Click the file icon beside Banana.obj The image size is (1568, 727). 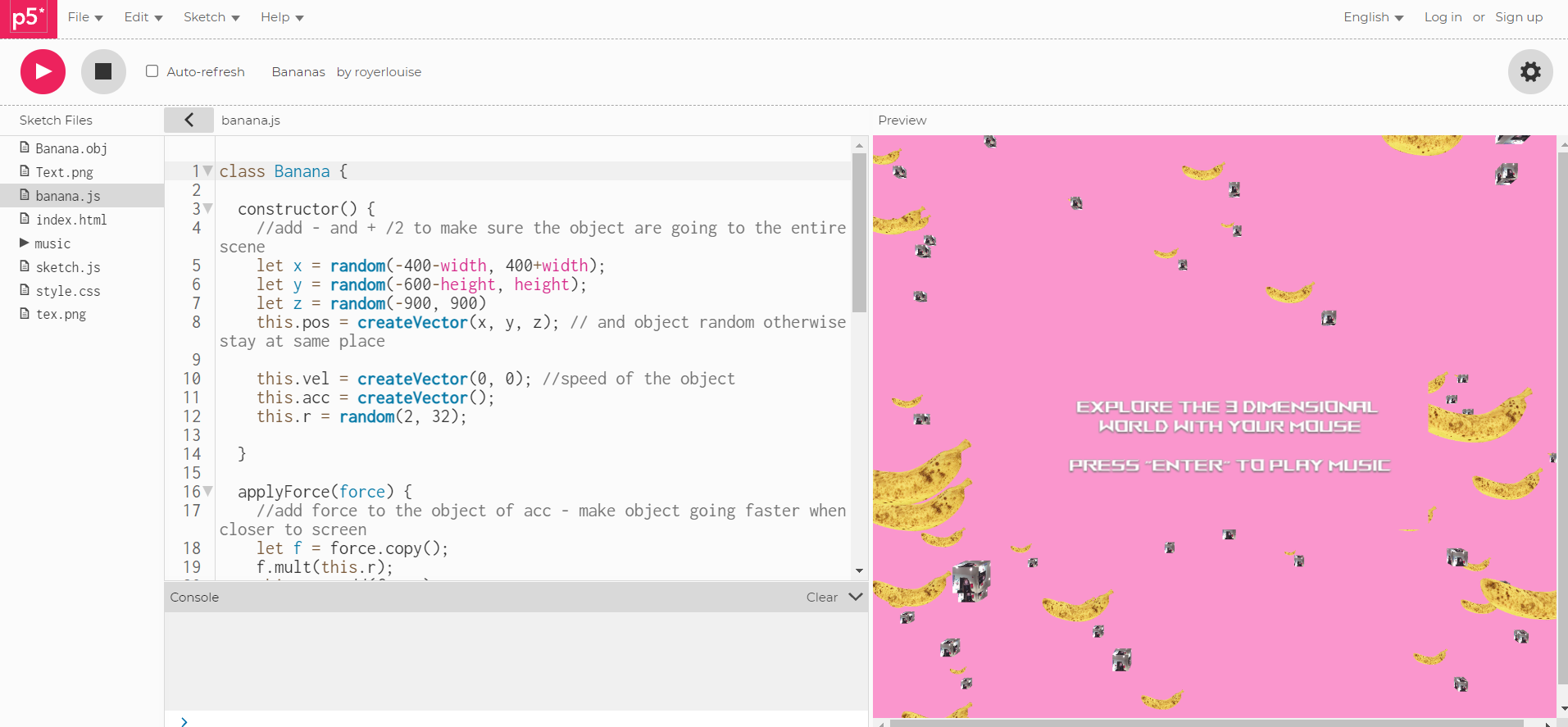coord(25,148)
